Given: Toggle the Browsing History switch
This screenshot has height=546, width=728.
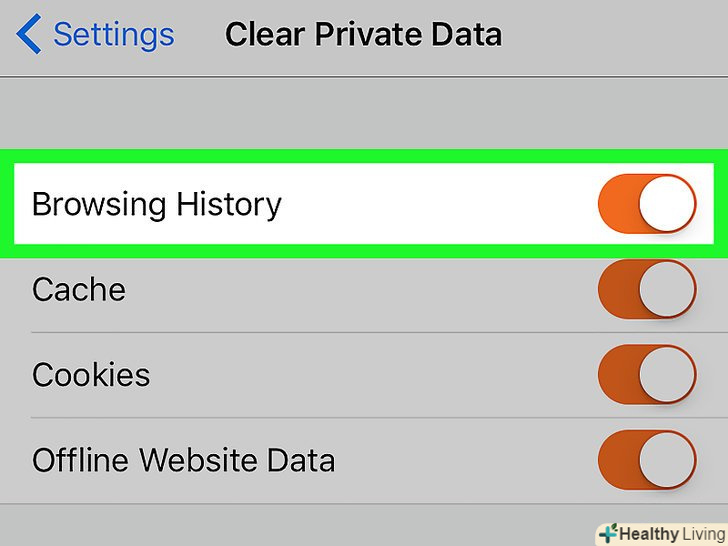Looking at the screenshot, I should (x=646, y=204).
